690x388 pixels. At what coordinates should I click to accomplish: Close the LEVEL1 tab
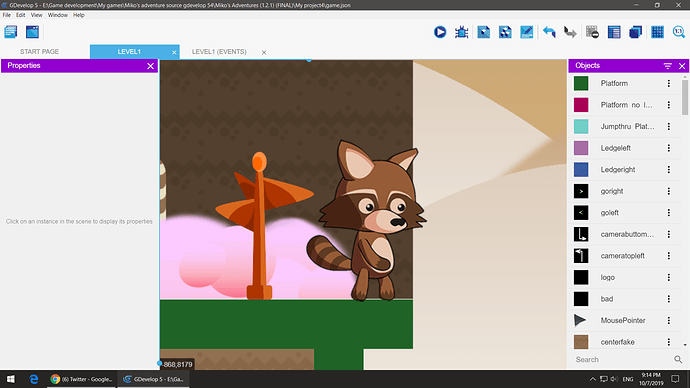coord(174,52)
